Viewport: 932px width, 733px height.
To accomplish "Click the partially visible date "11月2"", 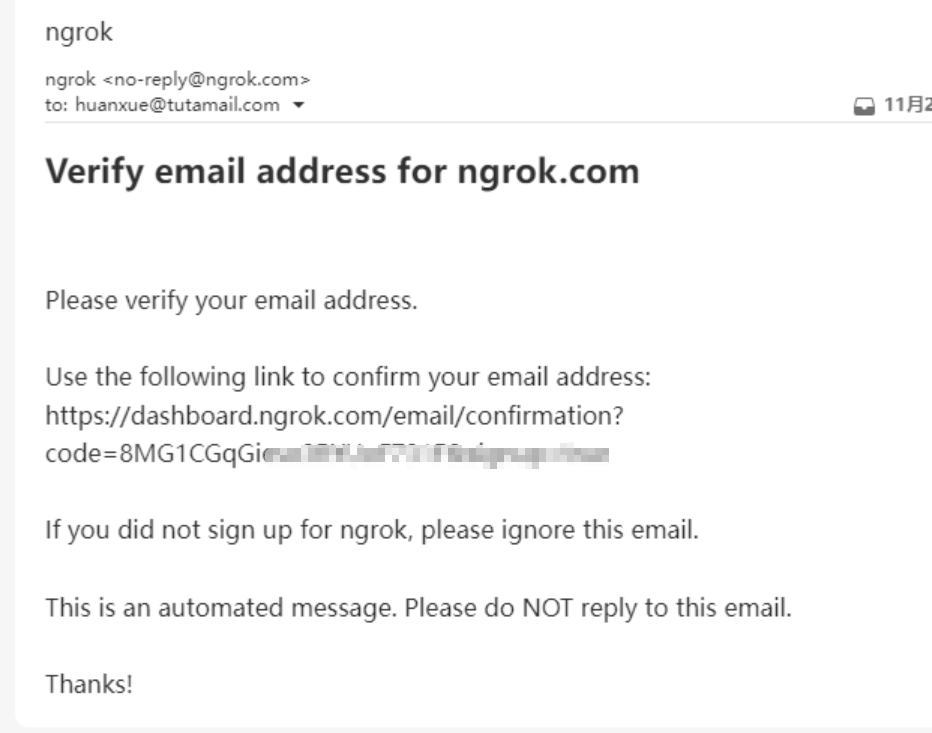I will 905,105.
